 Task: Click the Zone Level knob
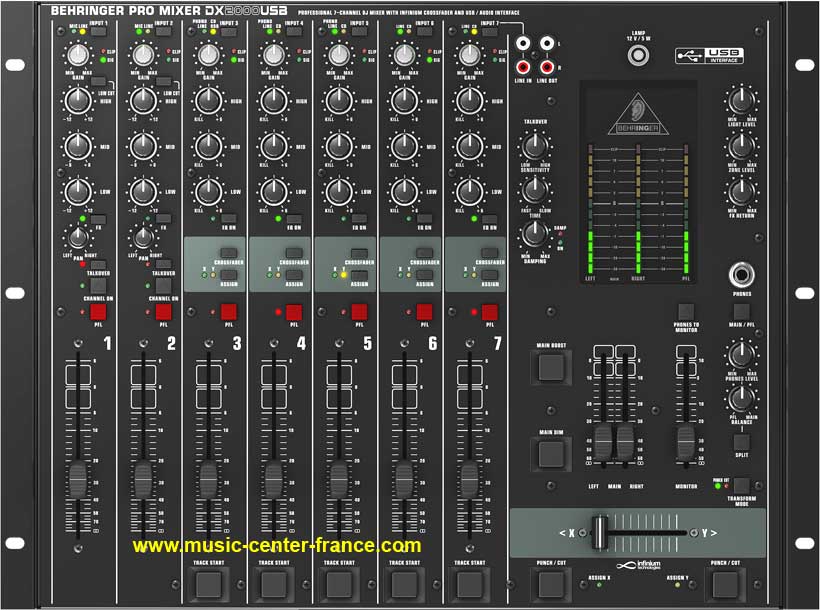741,146
